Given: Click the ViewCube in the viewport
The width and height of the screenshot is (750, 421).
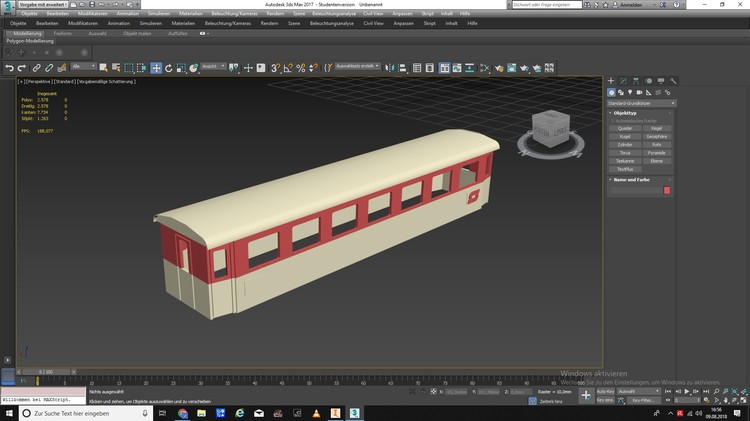Looking at the screenshot, I should coord(549,130).
